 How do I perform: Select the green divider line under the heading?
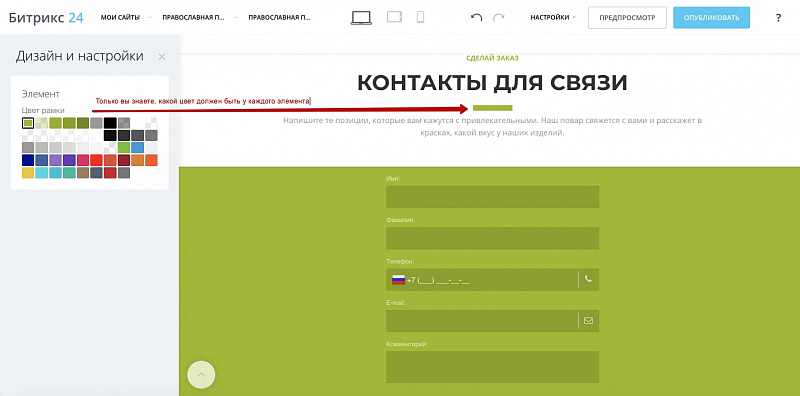[492, 108]
